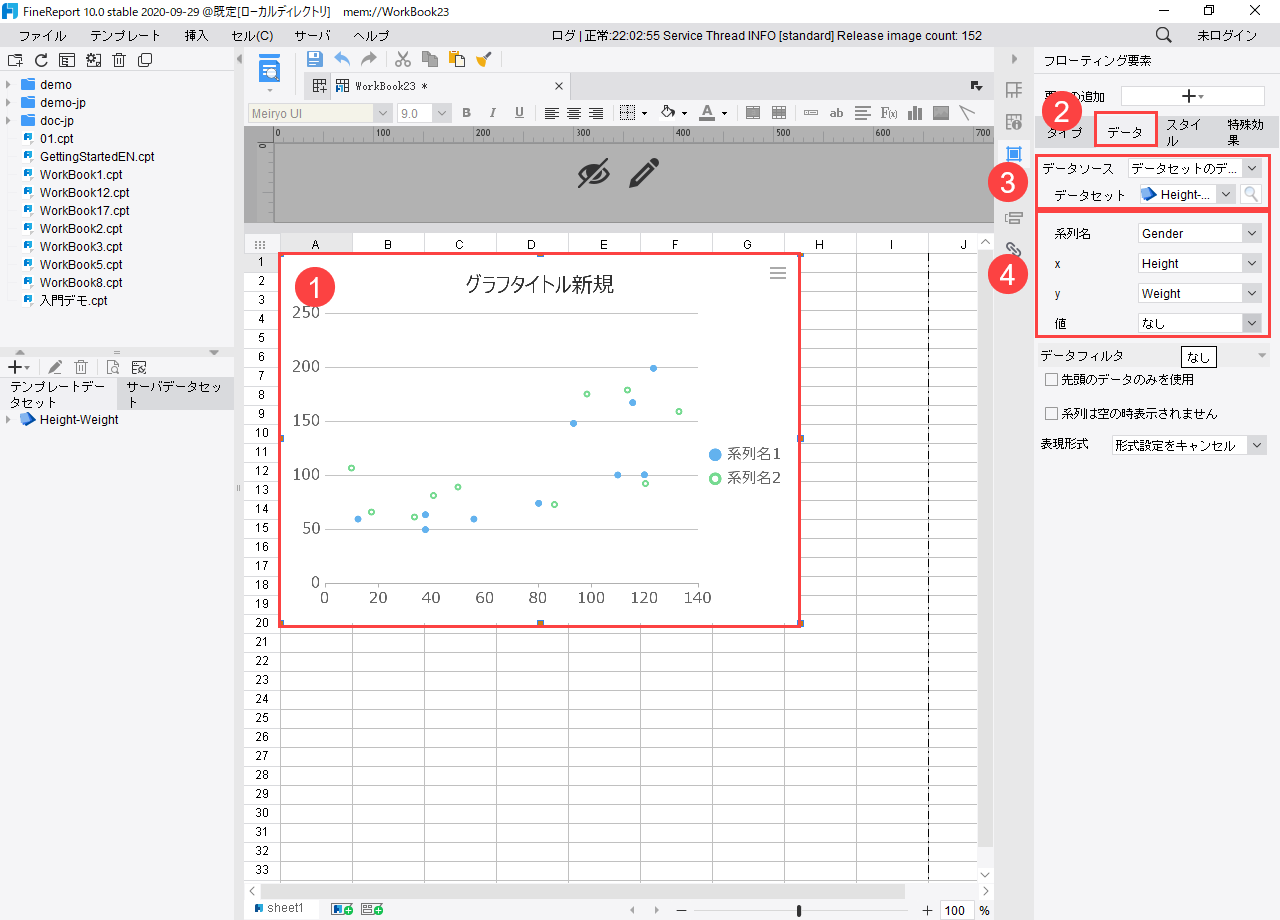Click the unmerge cells icon
Viewport: 1280px width, 920px height.
coord(778,113)
